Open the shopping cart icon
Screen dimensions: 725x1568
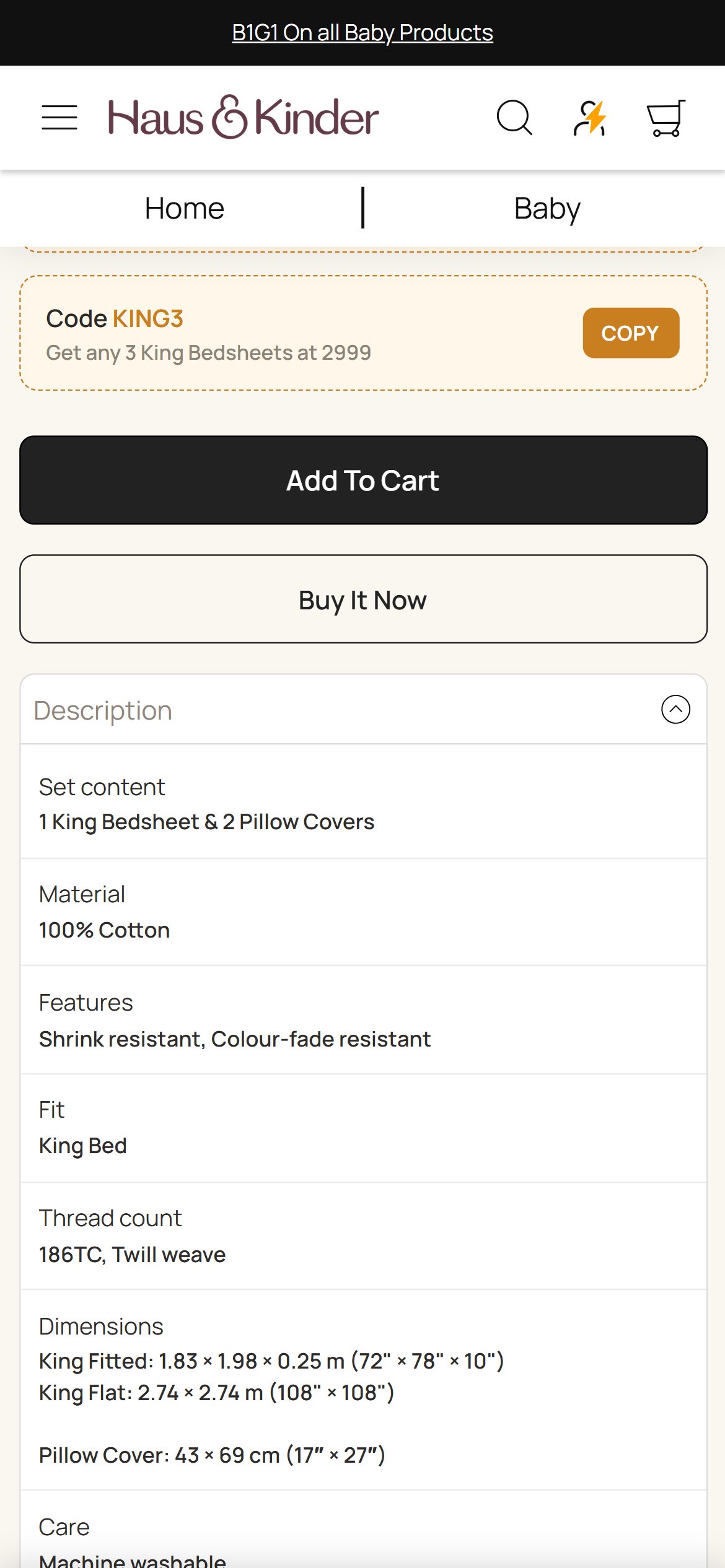[x=666, y=118]
